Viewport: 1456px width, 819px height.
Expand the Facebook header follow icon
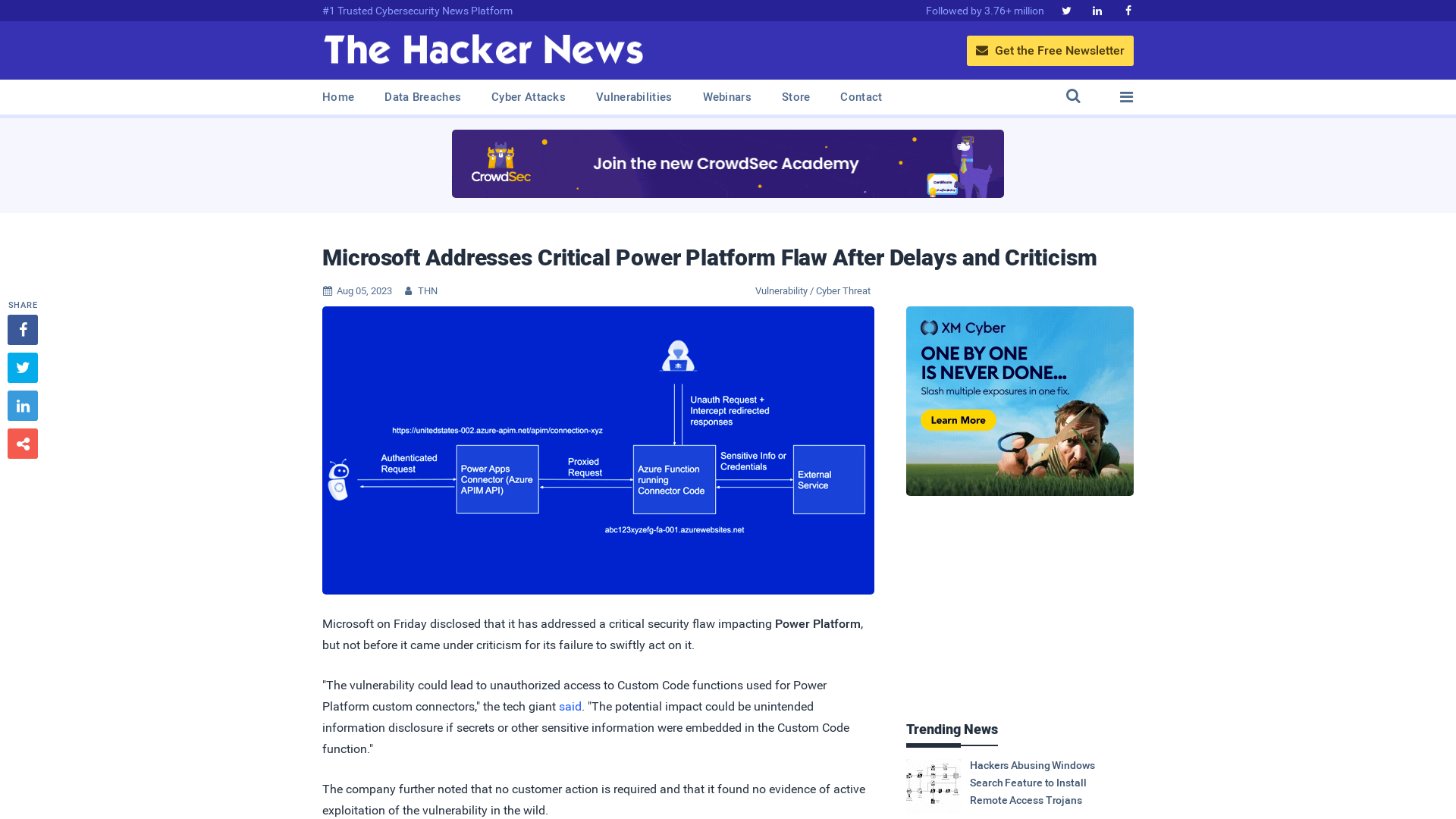[1128, 10]
